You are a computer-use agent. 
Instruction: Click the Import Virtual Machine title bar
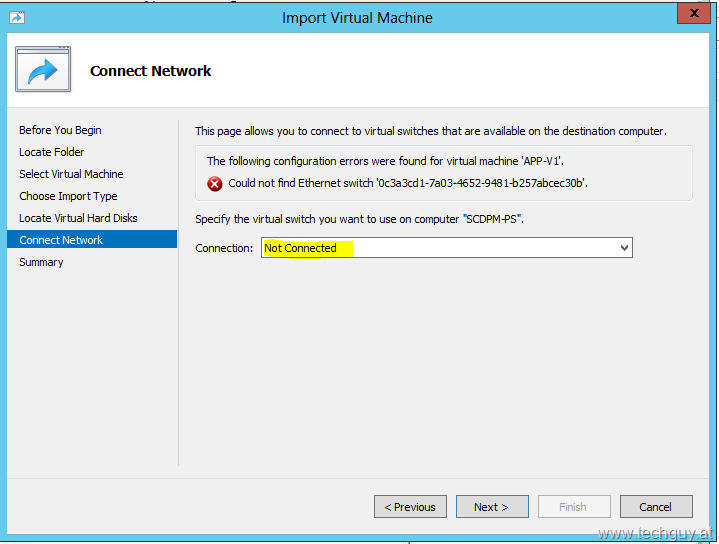(x=357, y=18)
